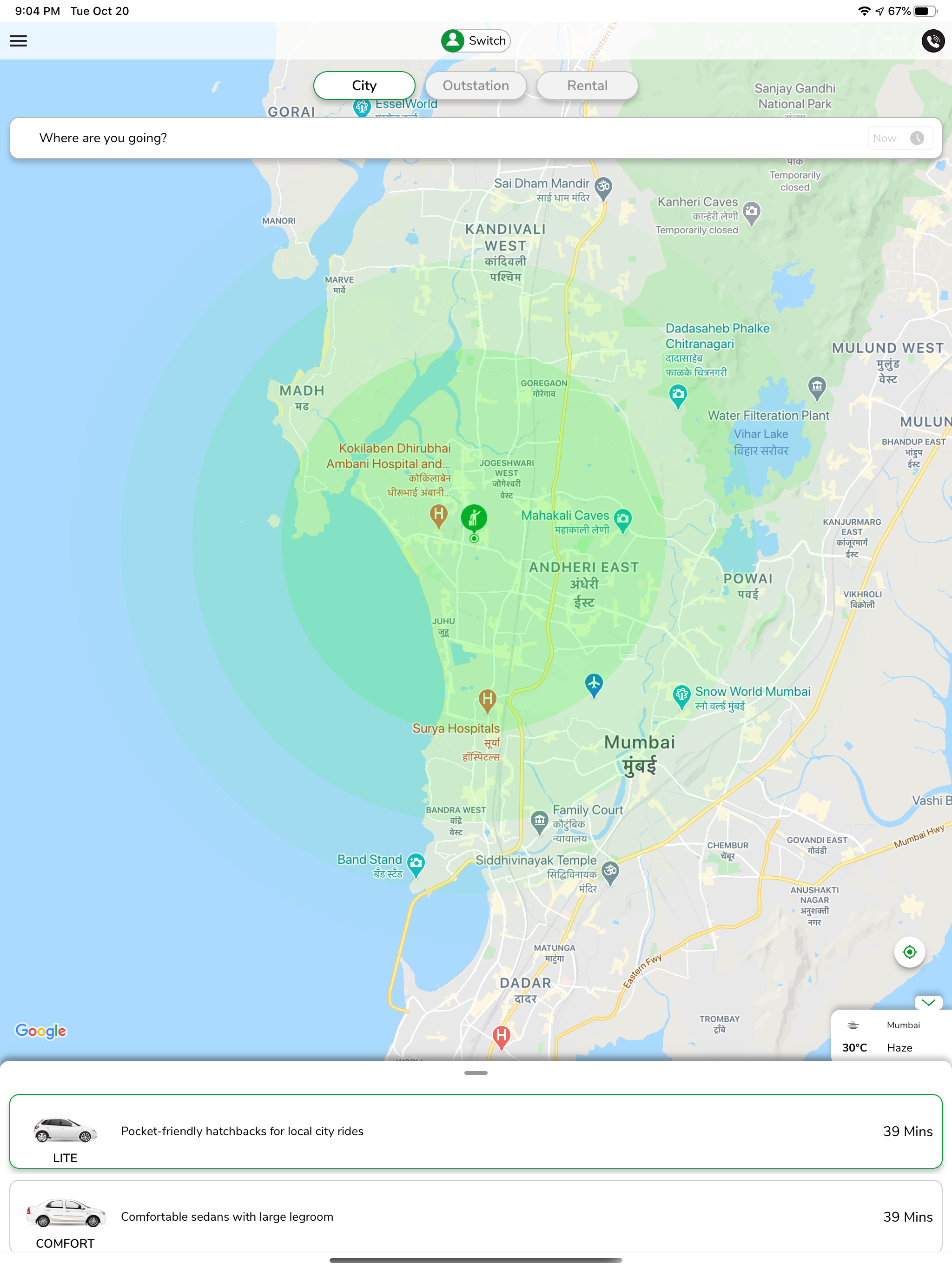This screenshot has width=952, height=1270.
Task: Tap the bottom sheet drag handle
Action: [x=476, y=1072]
